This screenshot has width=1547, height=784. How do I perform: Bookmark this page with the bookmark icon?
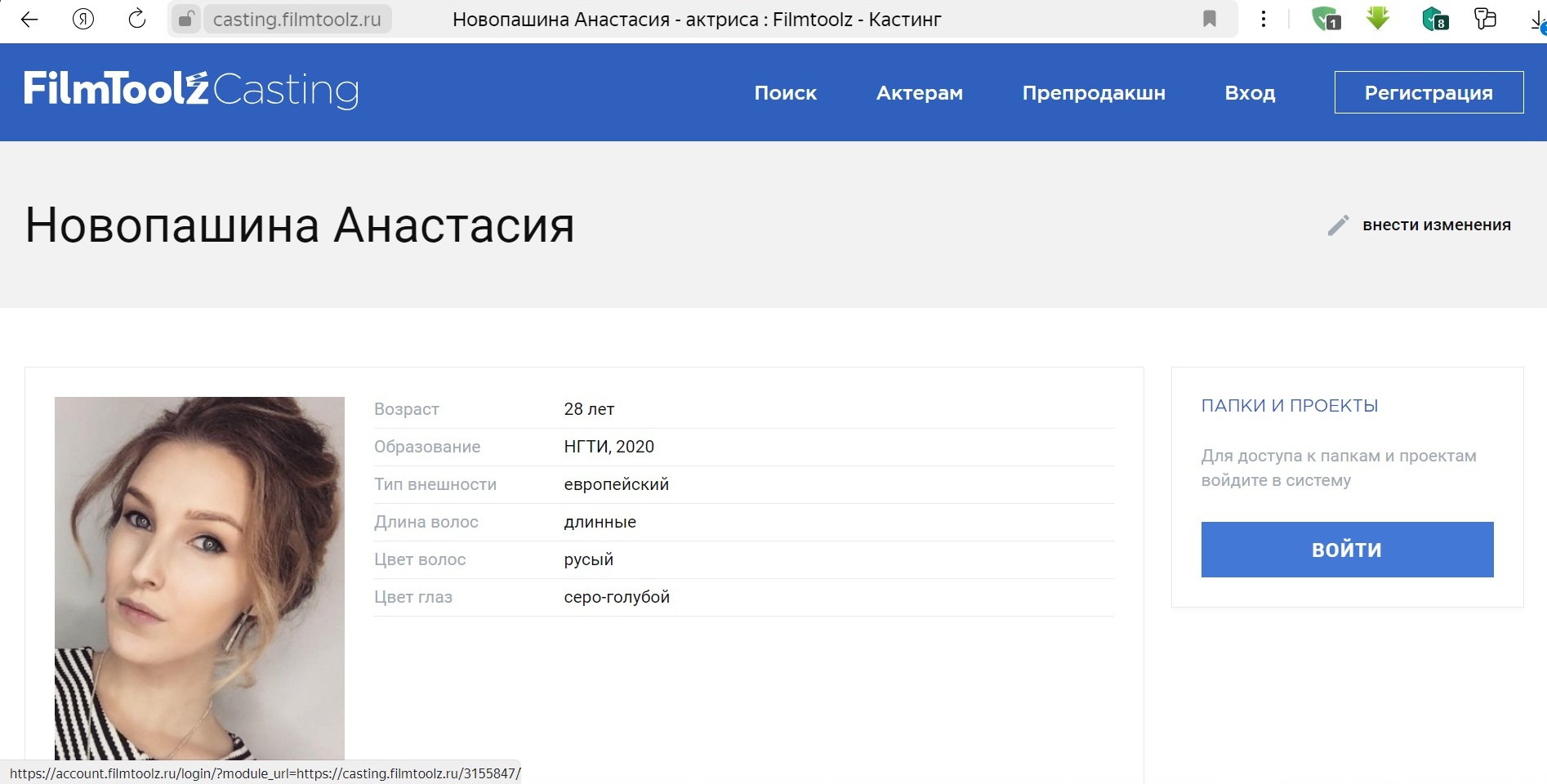coord(1210,20)
